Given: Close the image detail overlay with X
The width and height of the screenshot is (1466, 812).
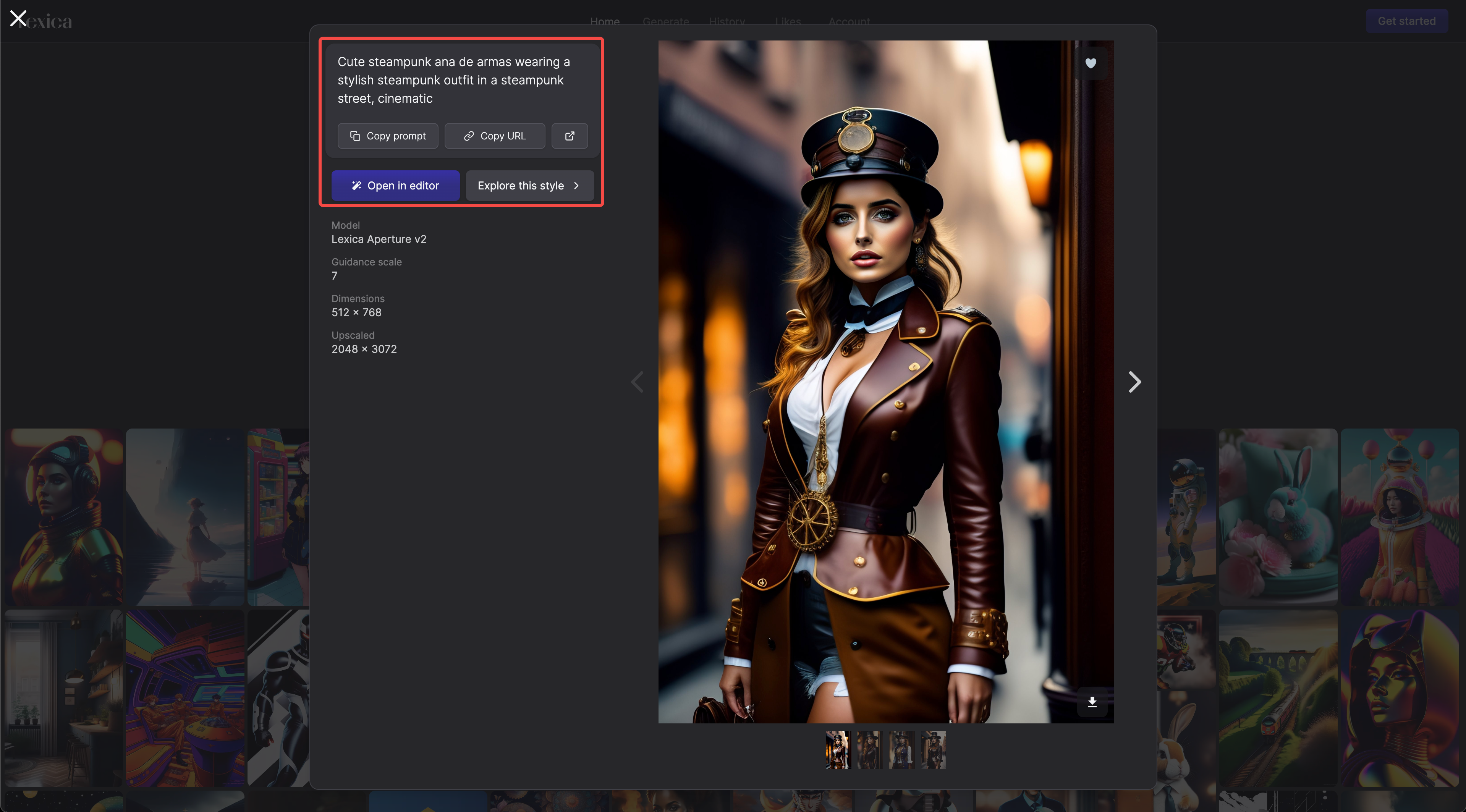Looking at the screenshot, I should click(x=18, y=19).
